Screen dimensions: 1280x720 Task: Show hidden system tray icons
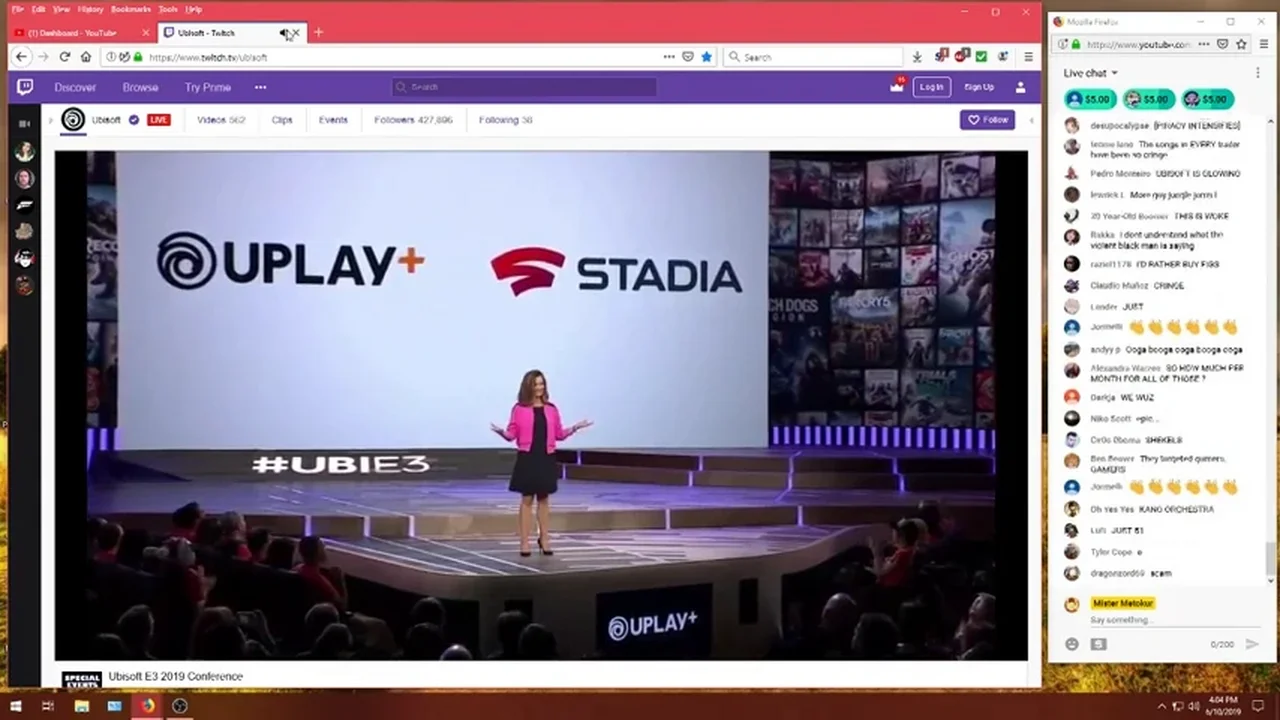[x=1163, y=706]
